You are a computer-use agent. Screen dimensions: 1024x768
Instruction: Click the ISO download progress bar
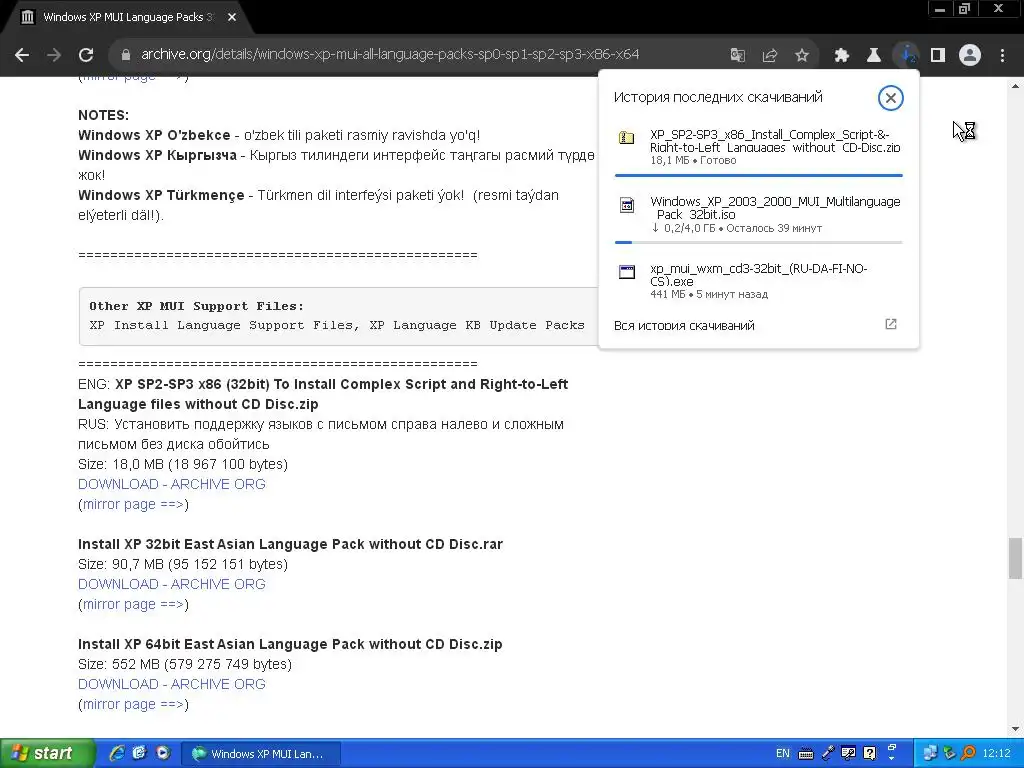[x=758, y=242]
